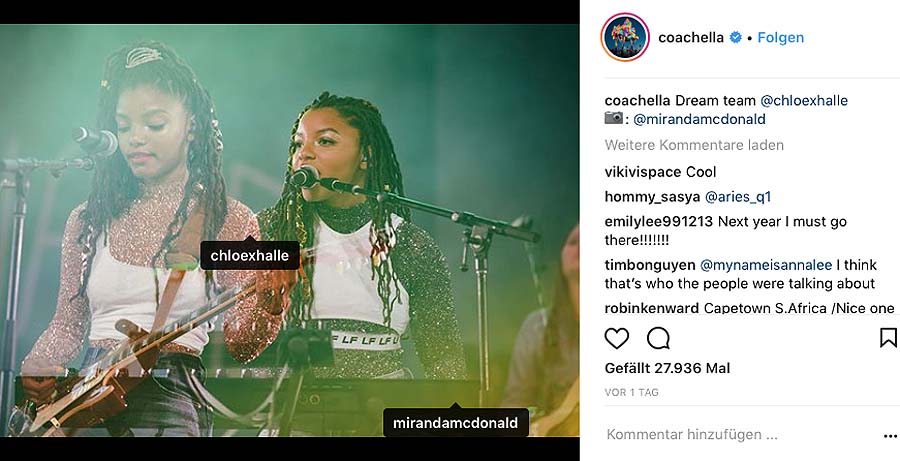Viewport: 900px width, 461px height.
Task: Load more comments via Weitere Kommentare laden
Action: tap(694, 145)
